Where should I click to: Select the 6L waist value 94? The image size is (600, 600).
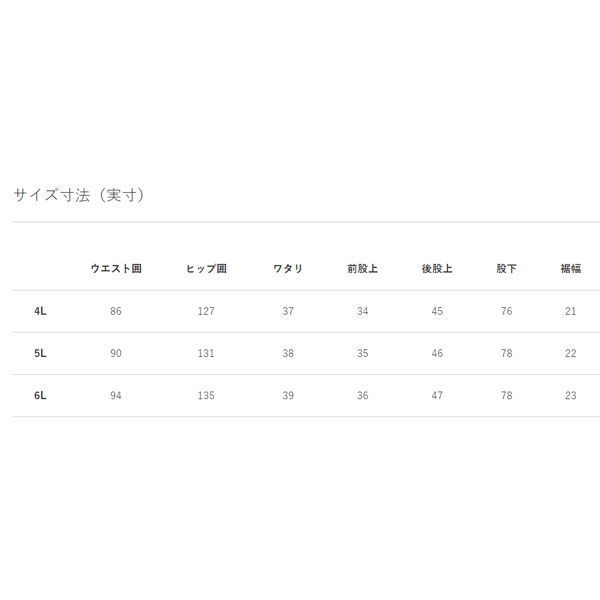pyautogui.click(x=116, y=395)
